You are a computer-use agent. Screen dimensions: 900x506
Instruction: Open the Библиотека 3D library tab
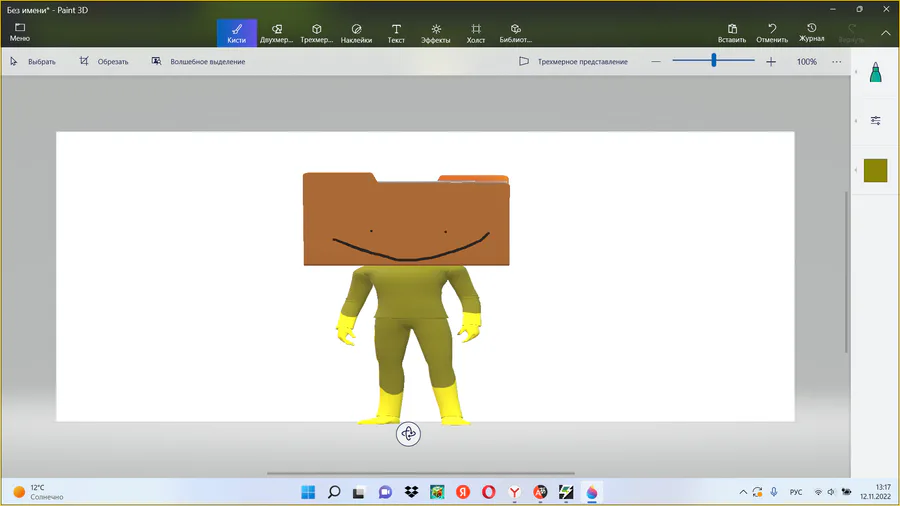pos(515,33)
